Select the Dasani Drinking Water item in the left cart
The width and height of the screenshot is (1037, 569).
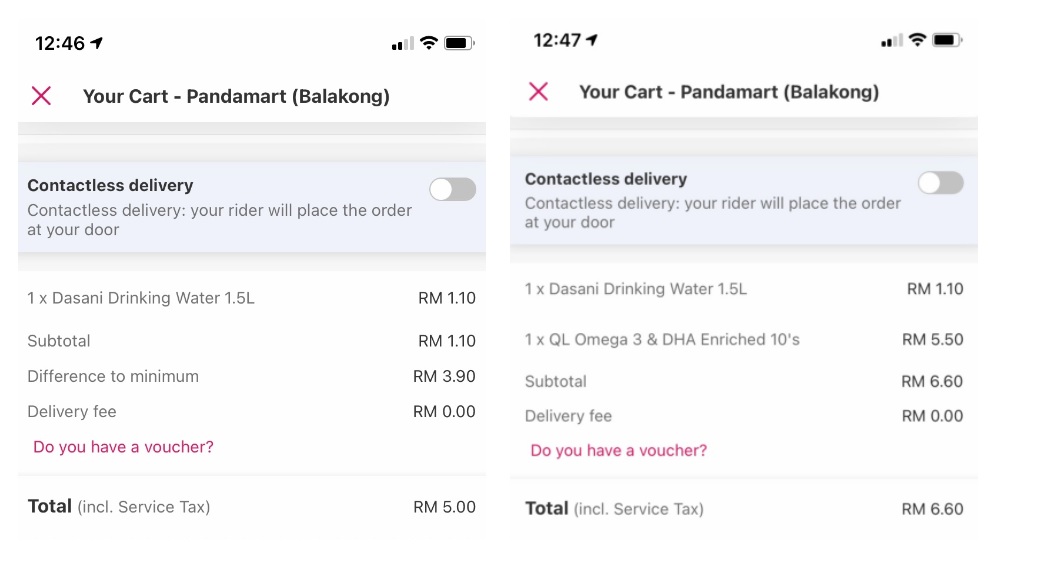coord(141,298)
